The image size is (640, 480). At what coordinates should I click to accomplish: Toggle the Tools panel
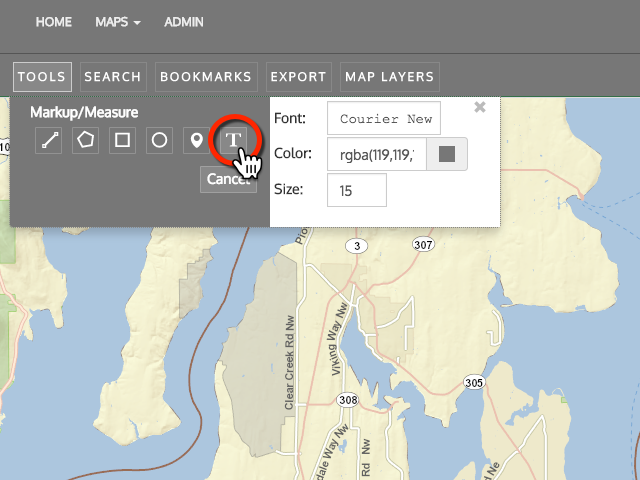pyautogui.click(x=42, y=77)
